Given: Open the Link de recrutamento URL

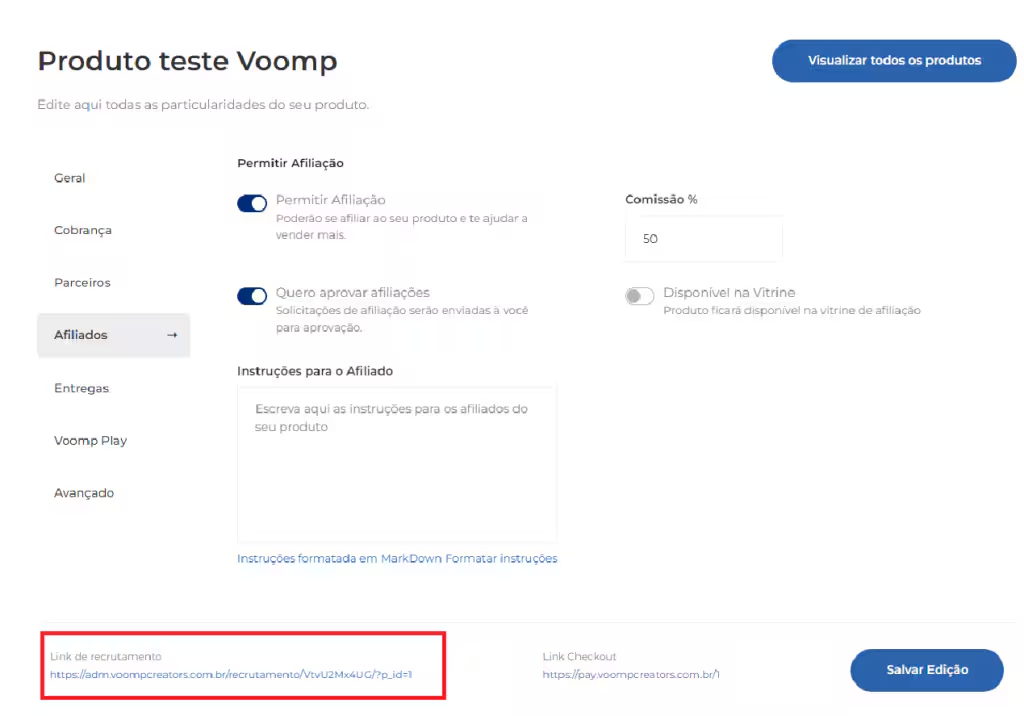Looking at the screenshot, I should pyautogui.click(x=231, y=674).
